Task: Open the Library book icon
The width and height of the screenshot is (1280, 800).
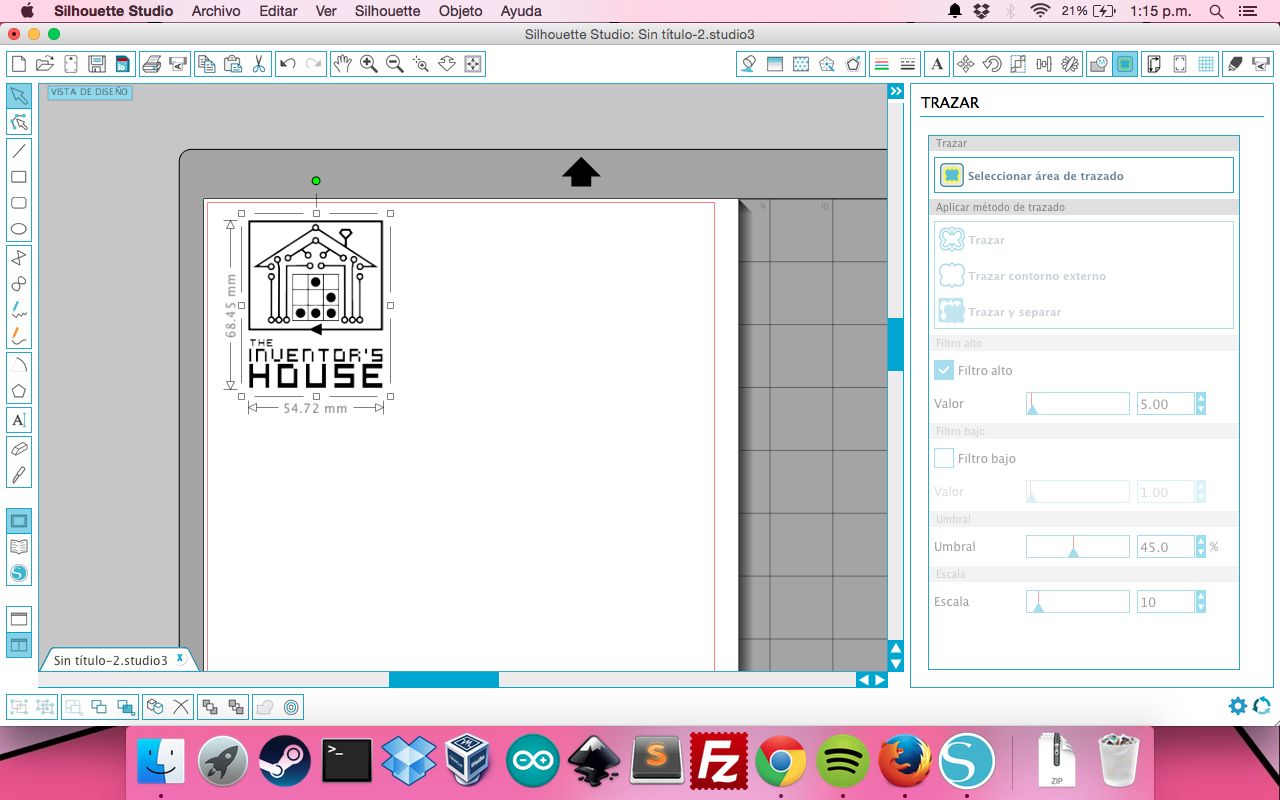Action: coord(19,547)
